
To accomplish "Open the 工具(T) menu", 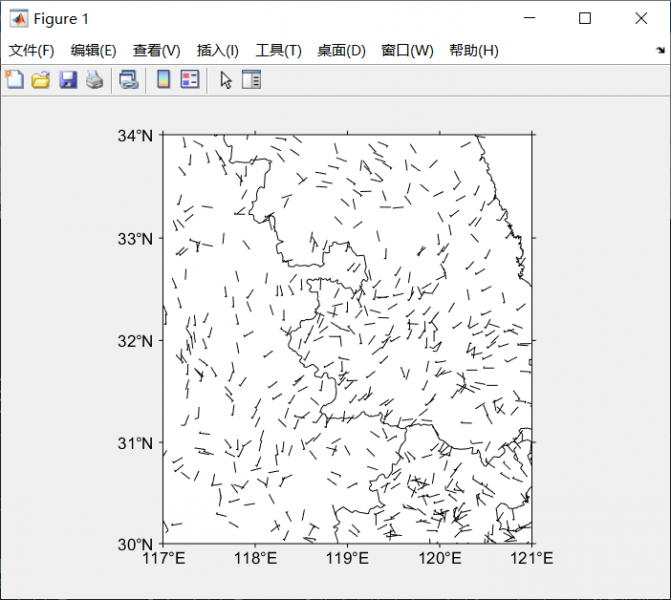I will click(x=278, y=51).
